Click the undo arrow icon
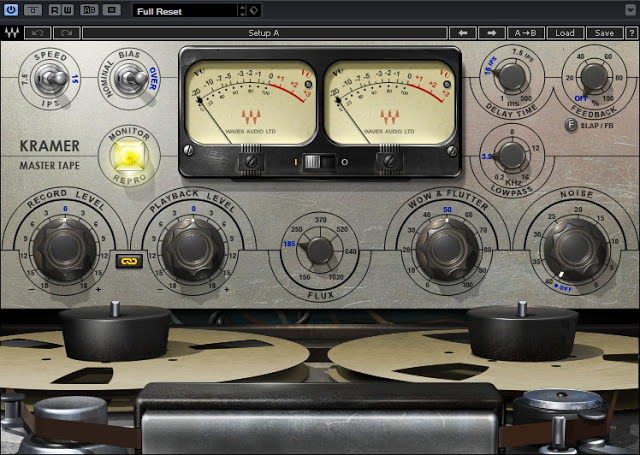640x455 pixels. click(x=38, y=33)
